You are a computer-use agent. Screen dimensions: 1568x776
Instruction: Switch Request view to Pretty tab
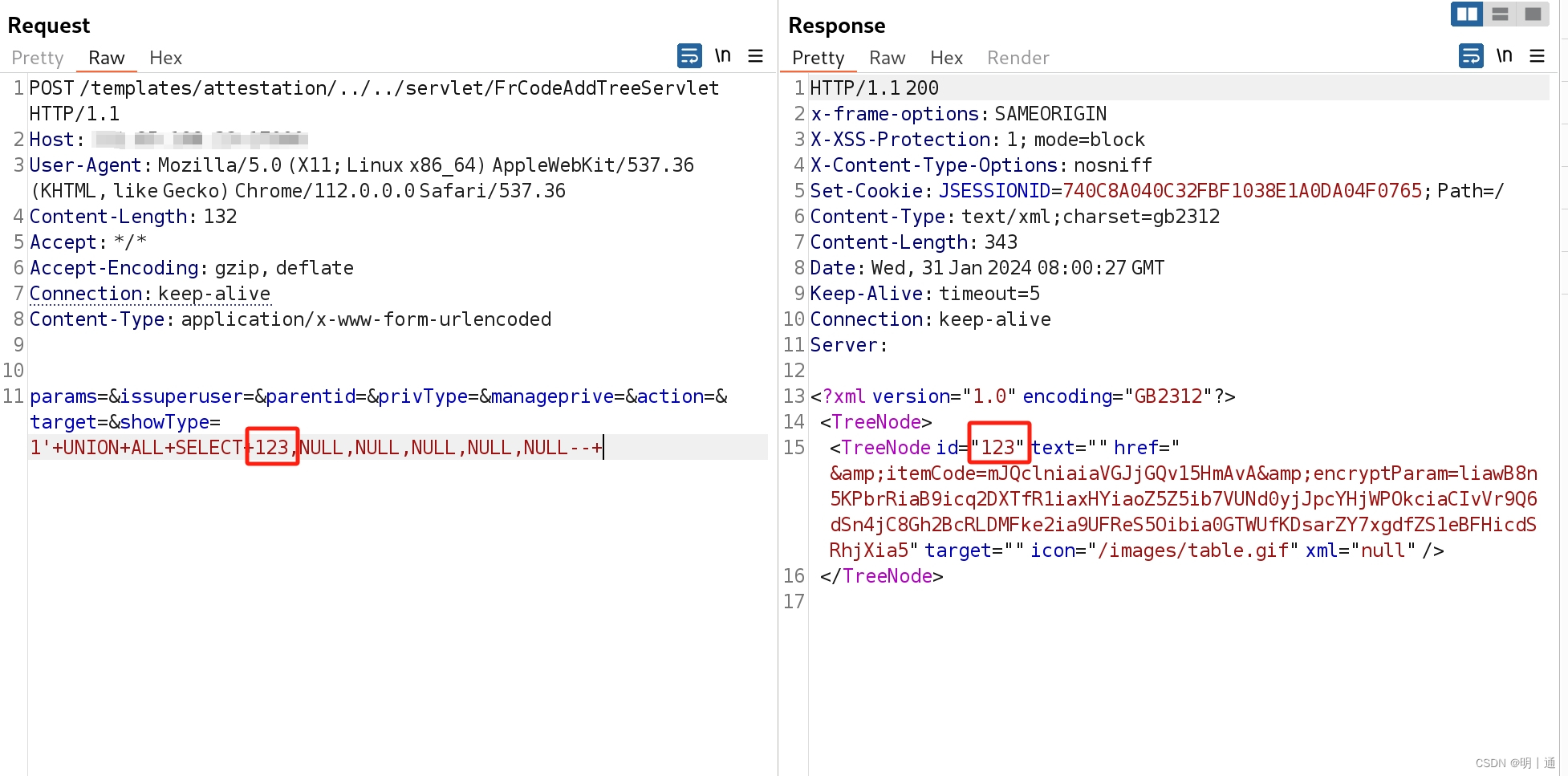tap(38, 58)
